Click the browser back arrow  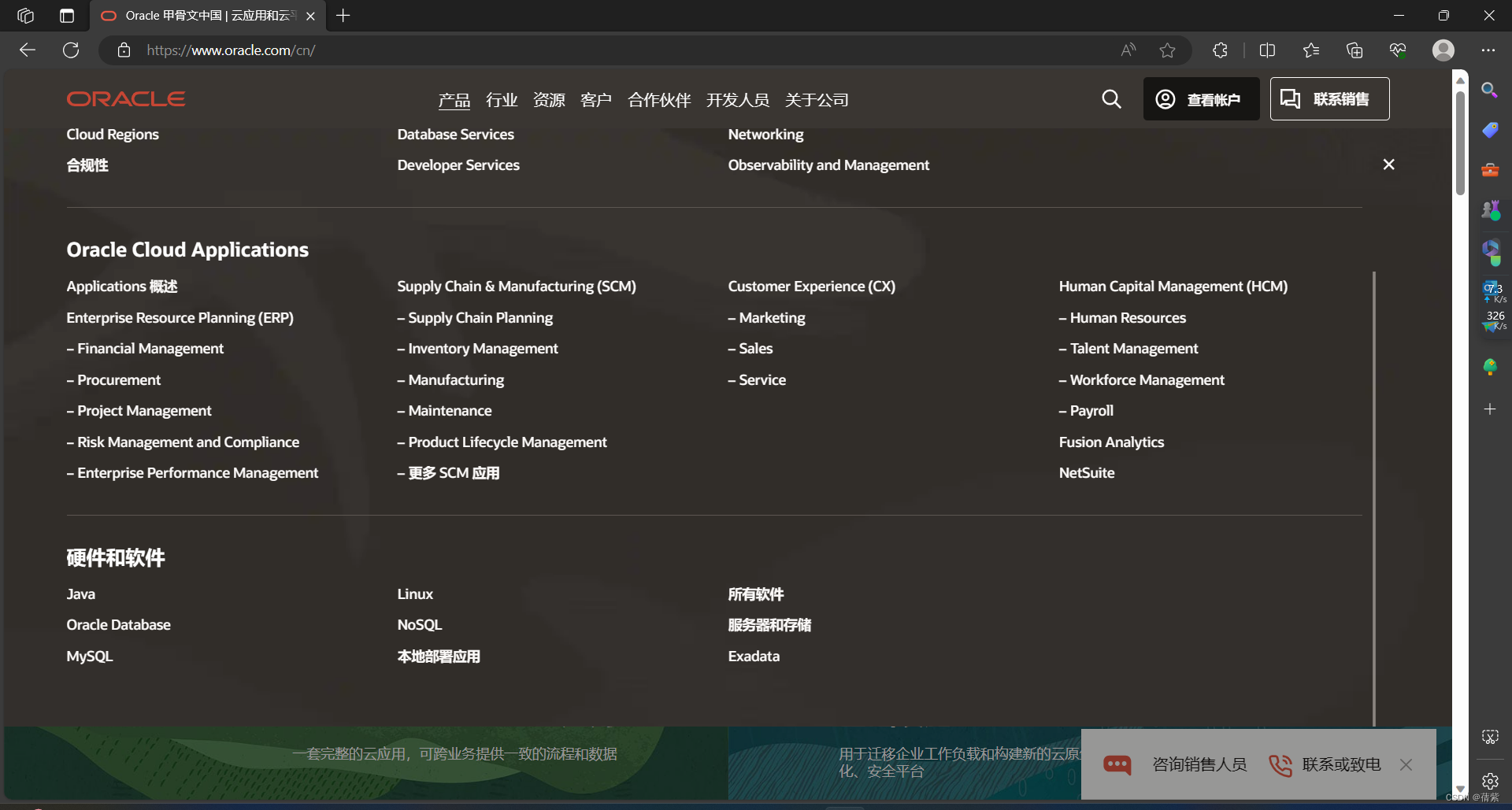click(x=28, y=50)
